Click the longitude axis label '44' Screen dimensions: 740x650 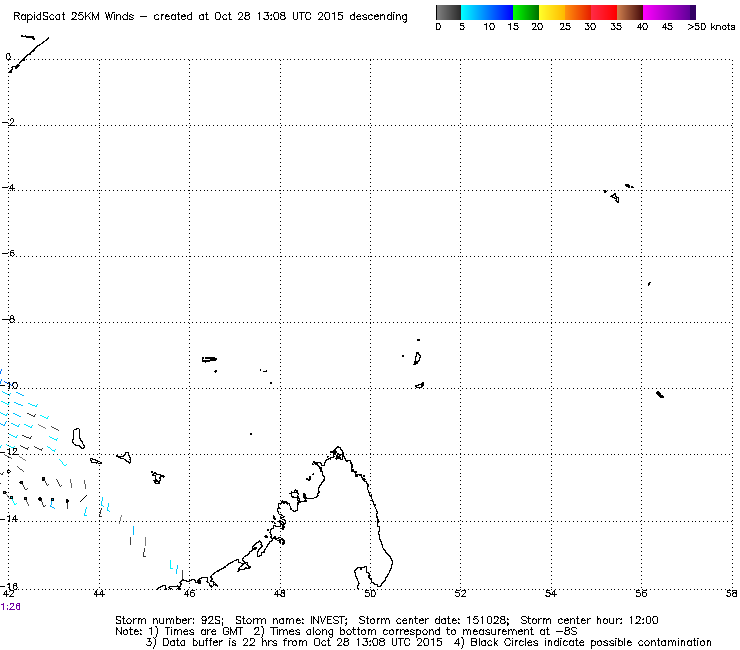click(x=99, y=593)
